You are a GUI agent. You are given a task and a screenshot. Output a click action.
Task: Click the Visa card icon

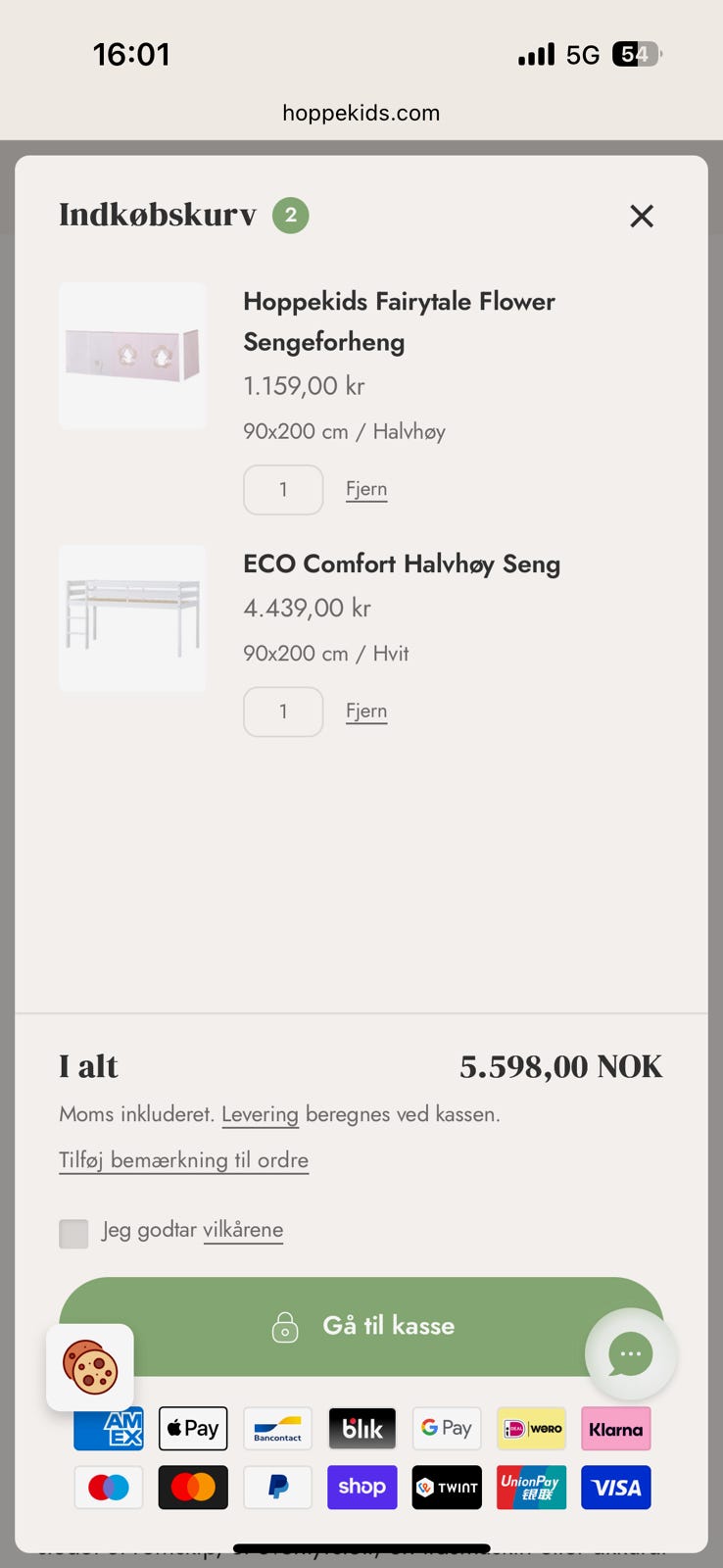pos(616,1487)
